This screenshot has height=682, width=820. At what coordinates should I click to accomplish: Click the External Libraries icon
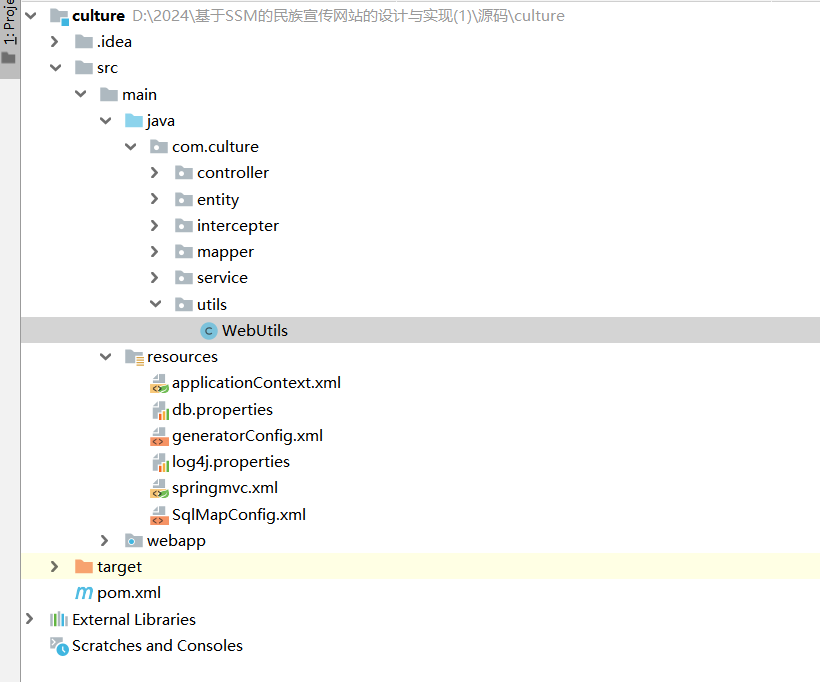point(59,620)
